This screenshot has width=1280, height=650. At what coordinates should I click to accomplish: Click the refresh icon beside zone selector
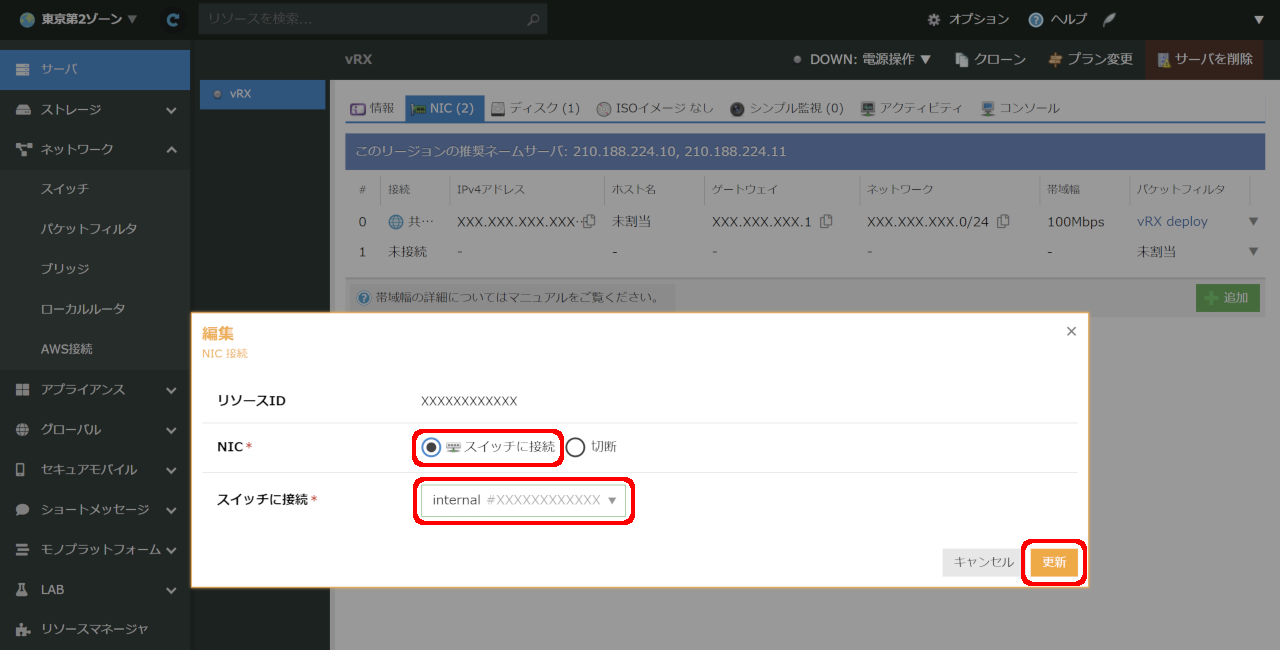point(173,19)
